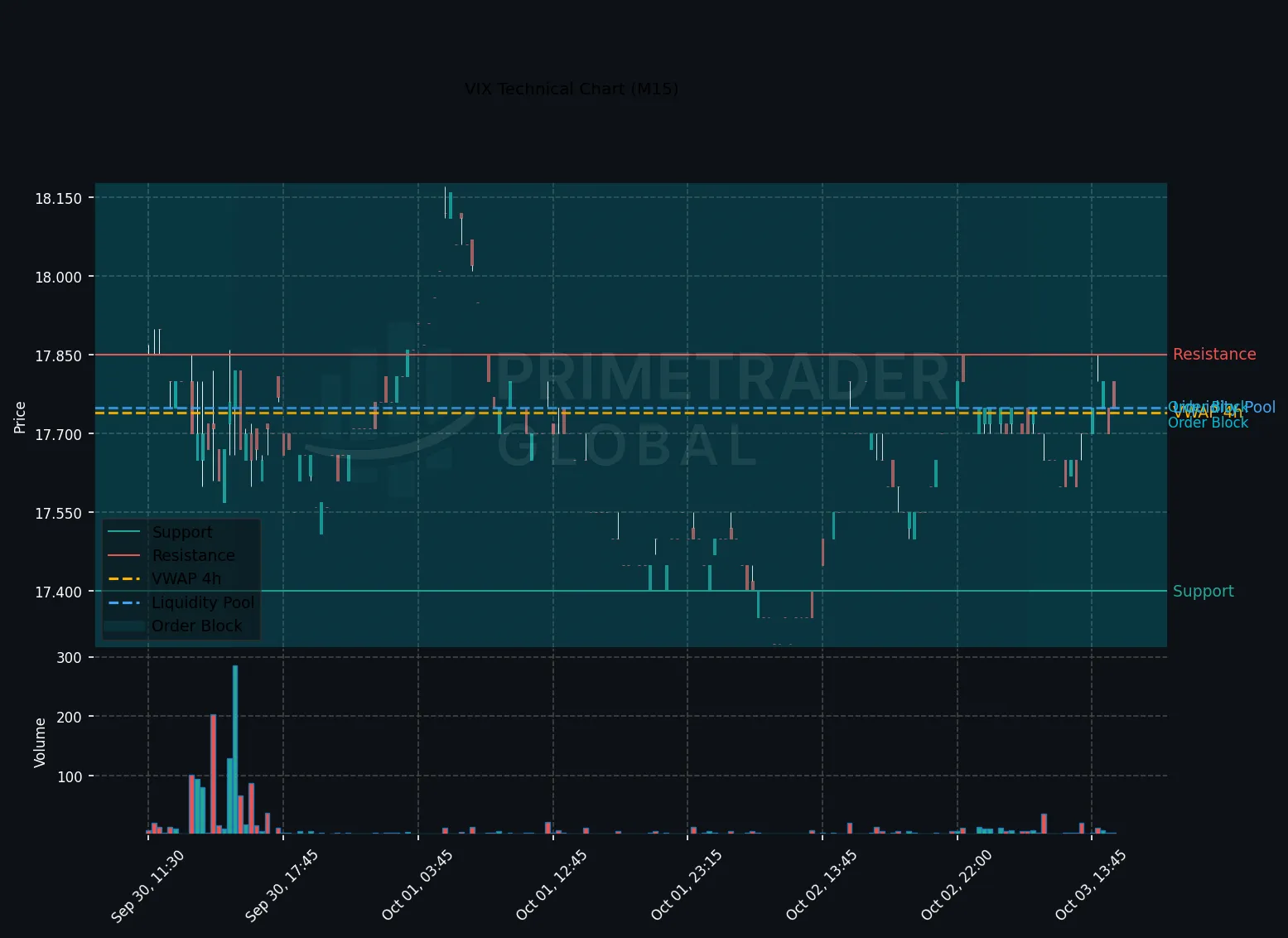The width and height of the screenshot is (1288, 938).
Task: Click the Sep 30, 11:30 time label
Action: [x=147, y=886]
